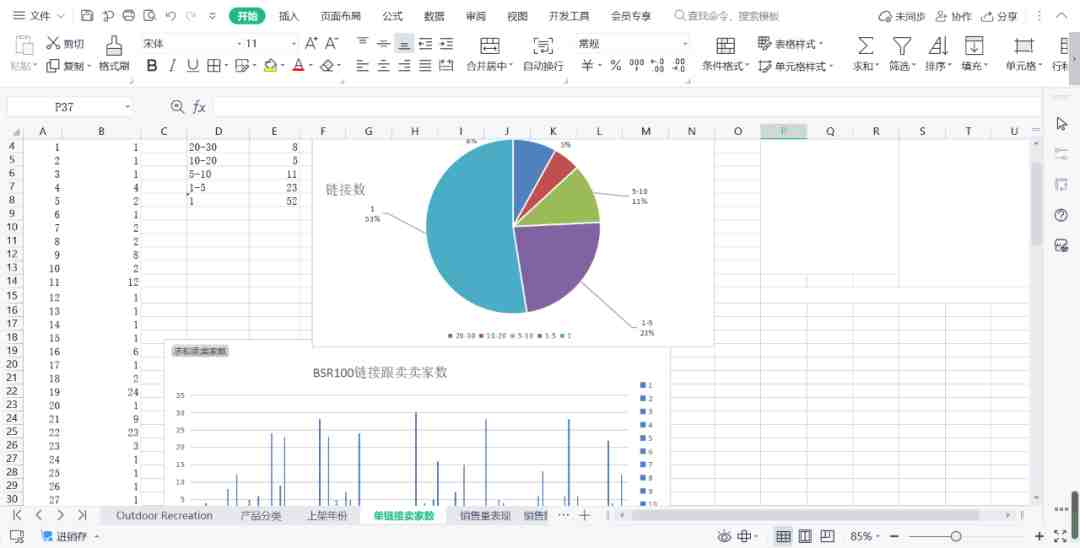The height and width of the screenshot is (548, 1080).
Task: Open the 上架年份 sheet tab
Action: [x=326, y=516]
